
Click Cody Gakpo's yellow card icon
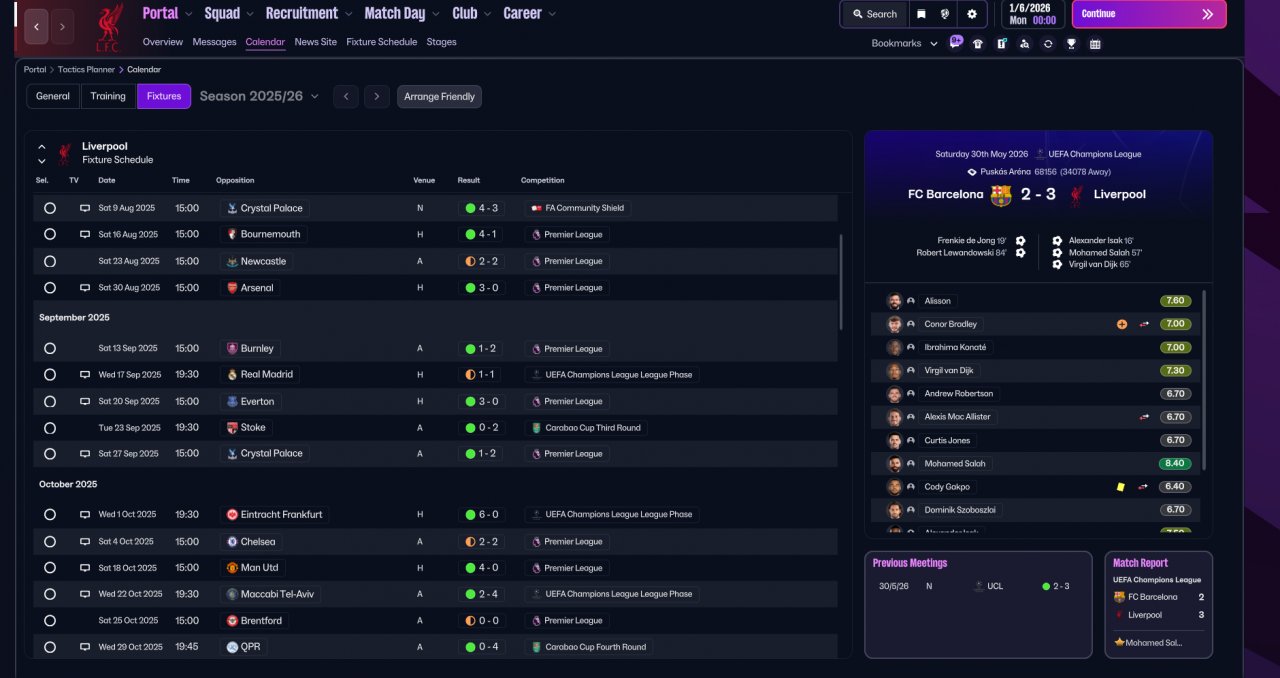(x=1121, y=487)
